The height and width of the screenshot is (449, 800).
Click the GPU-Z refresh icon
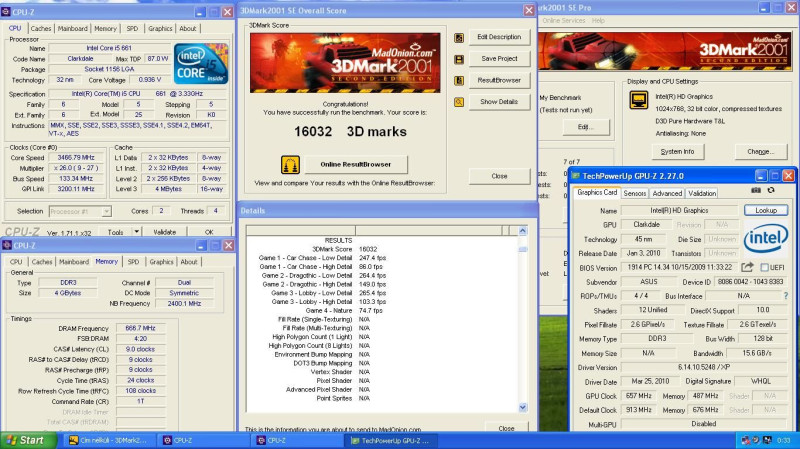(x=771, y=190)
